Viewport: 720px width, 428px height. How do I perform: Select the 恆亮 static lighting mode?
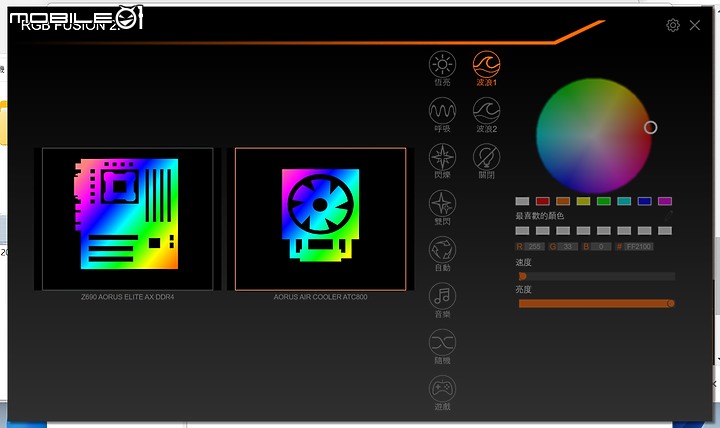pos(442,64)
